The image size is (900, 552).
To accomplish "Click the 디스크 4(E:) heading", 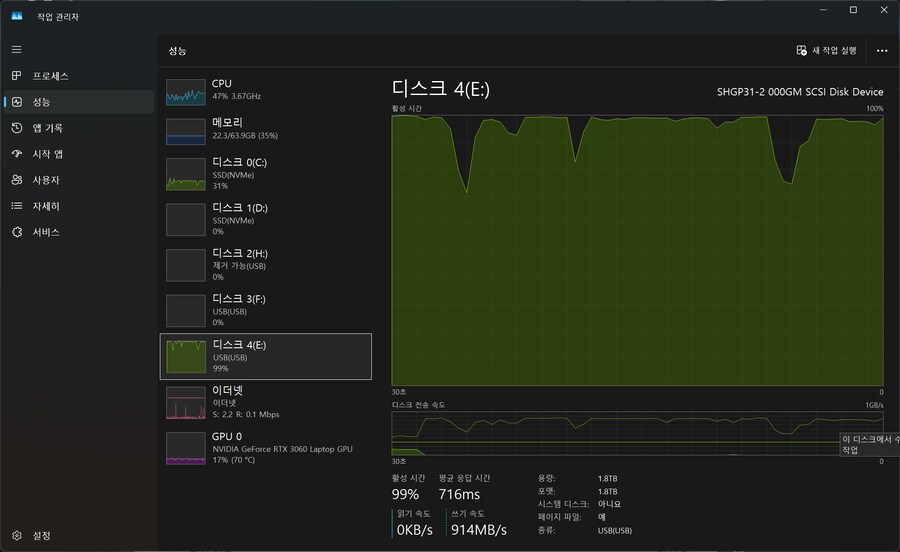I will pyautogui.click(x=441, y=88).
